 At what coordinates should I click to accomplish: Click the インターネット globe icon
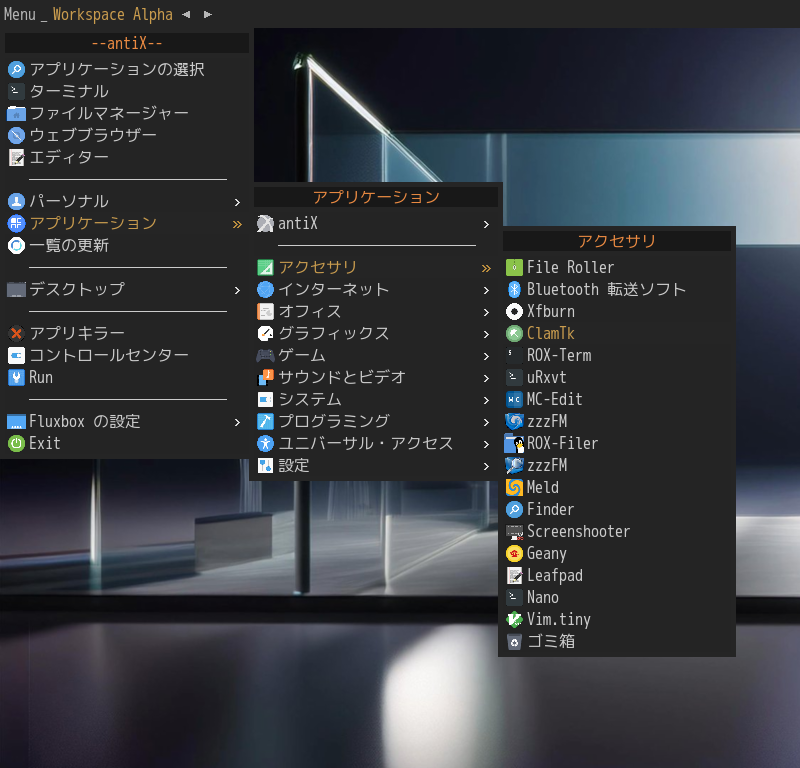[x=265, y=289]
